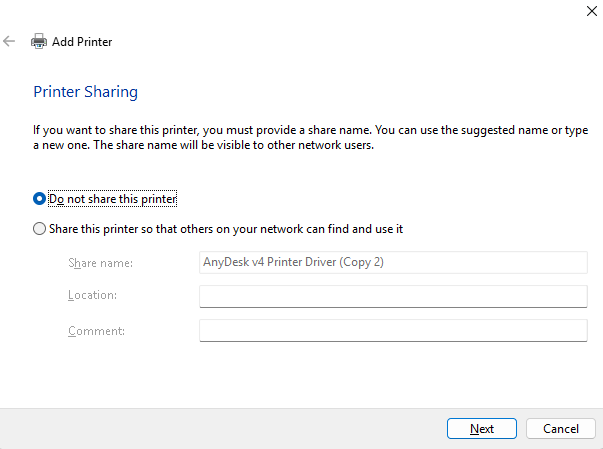Click into the Comment text field
Screen dimensions: 603x449
click(x=393, y=330)
